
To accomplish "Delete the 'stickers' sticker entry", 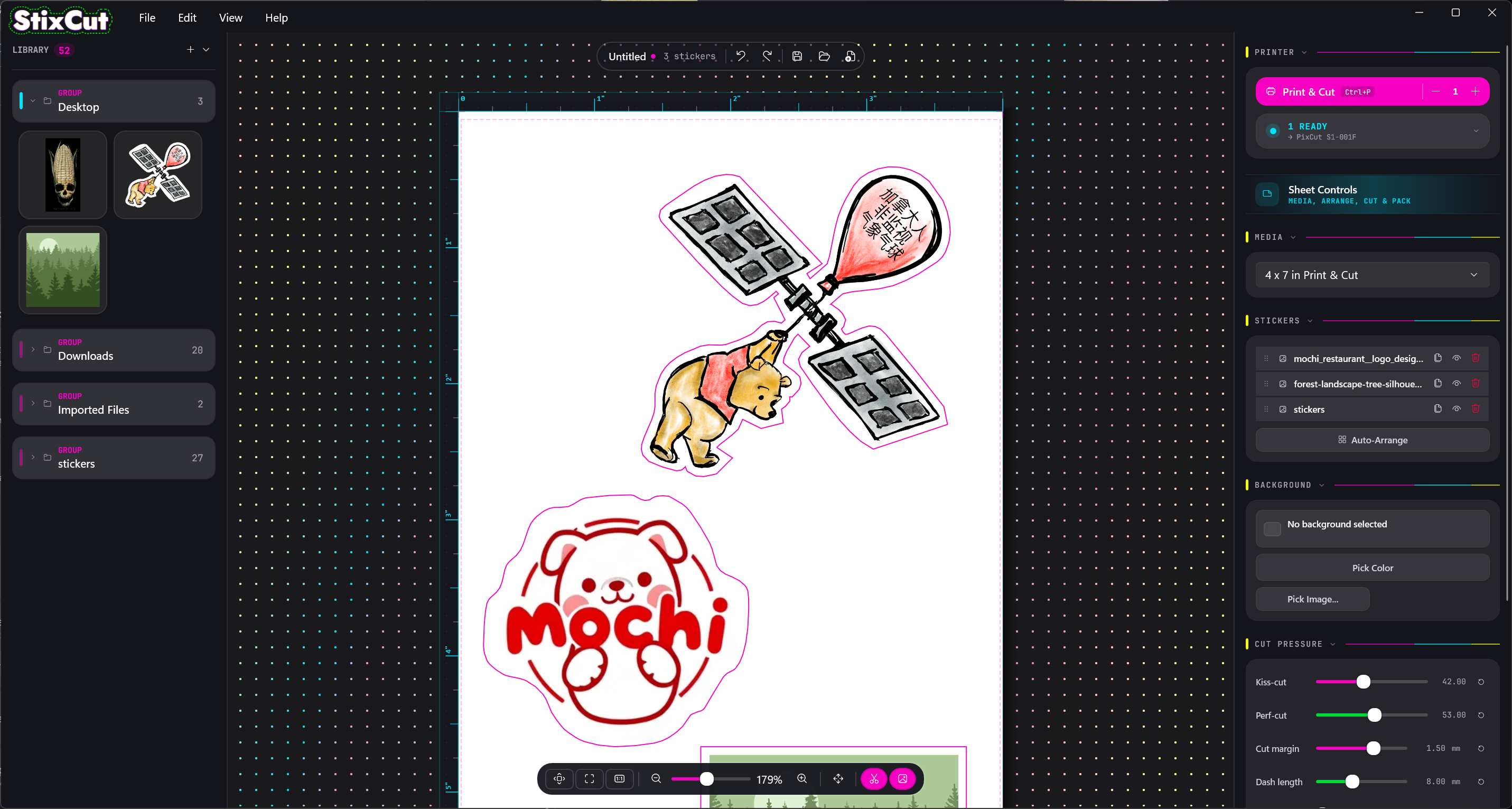I will (1476, 408).
